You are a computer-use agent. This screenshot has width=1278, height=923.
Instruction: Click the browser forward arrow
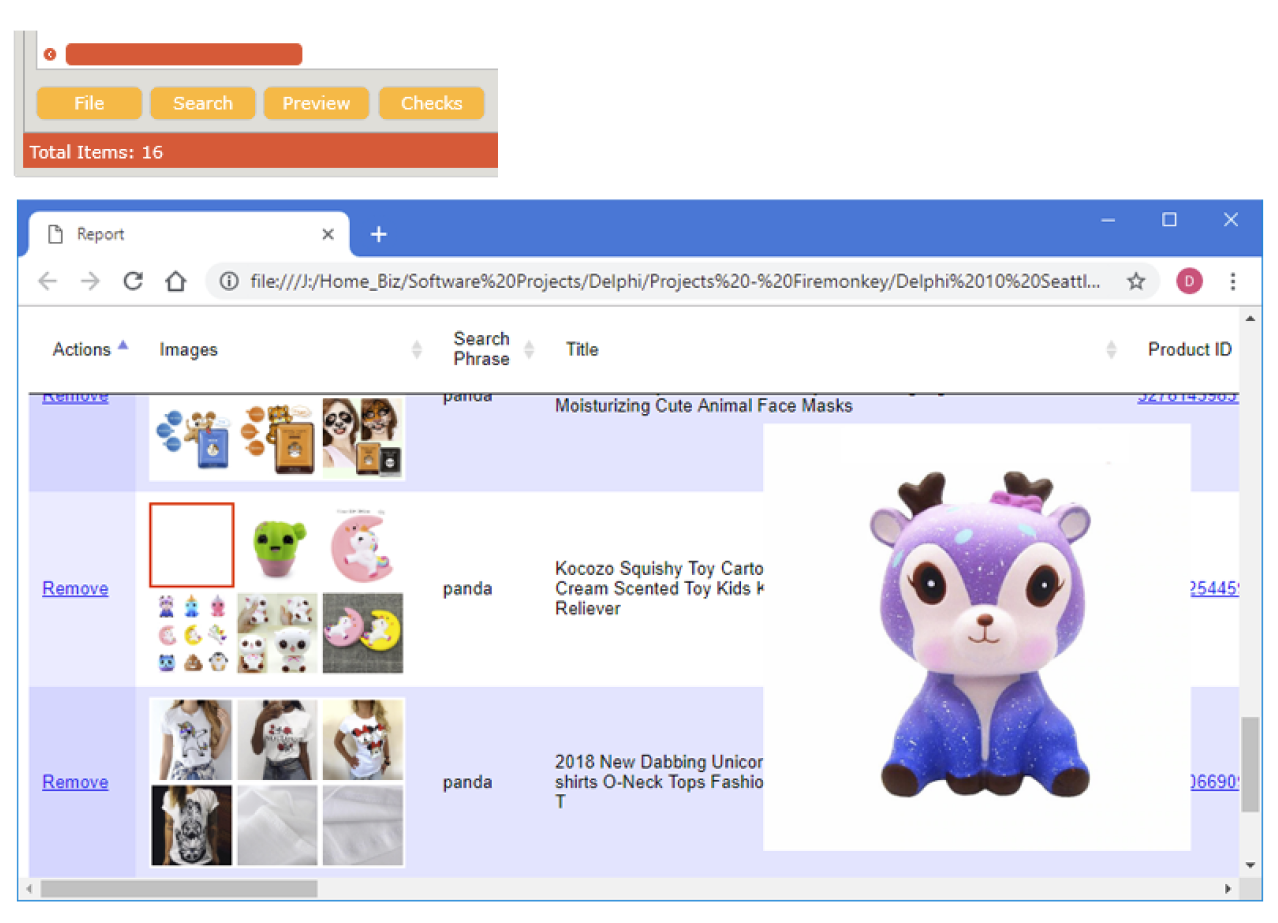[90, 281]
